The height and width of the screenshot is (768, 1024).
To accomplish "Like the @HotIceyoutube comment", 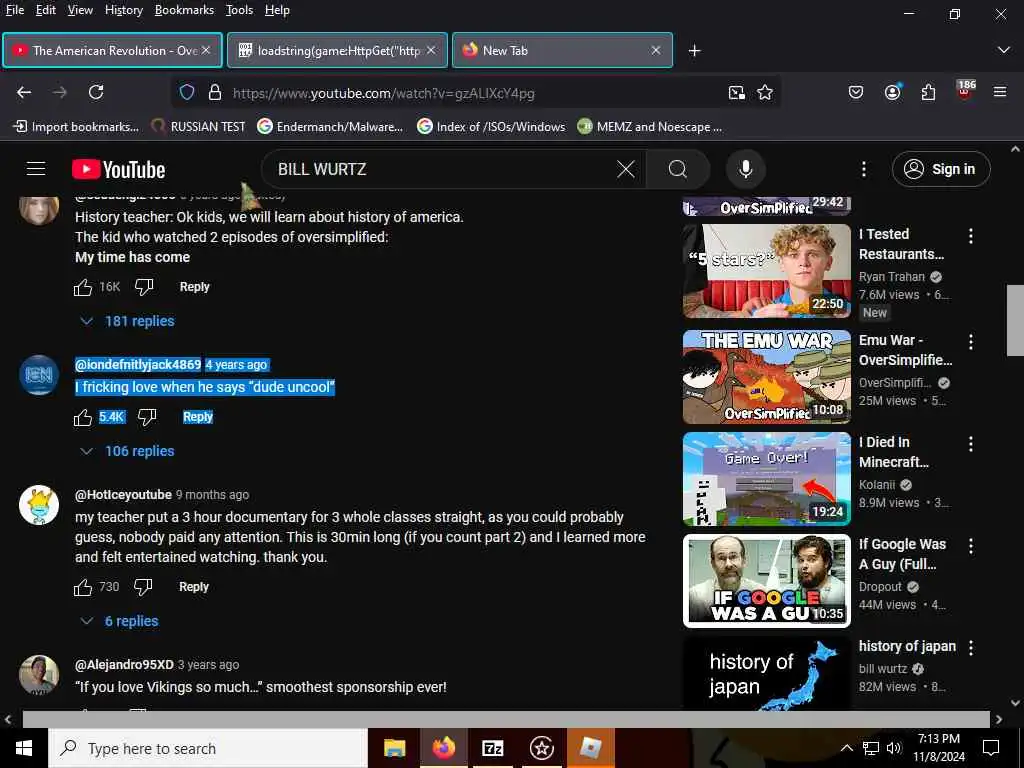I will pyautogui.click(x=83, y=587).
